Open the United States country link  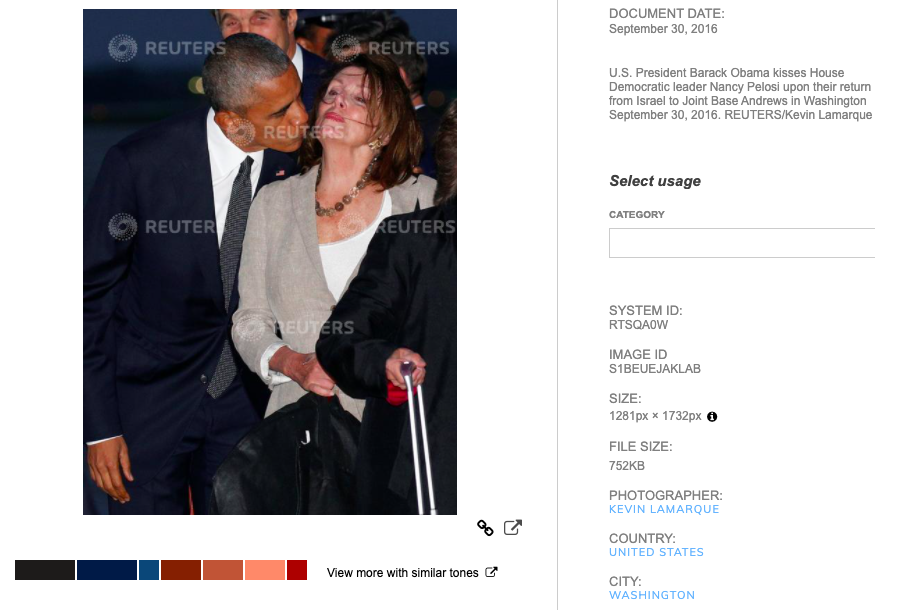coord(656,552)
